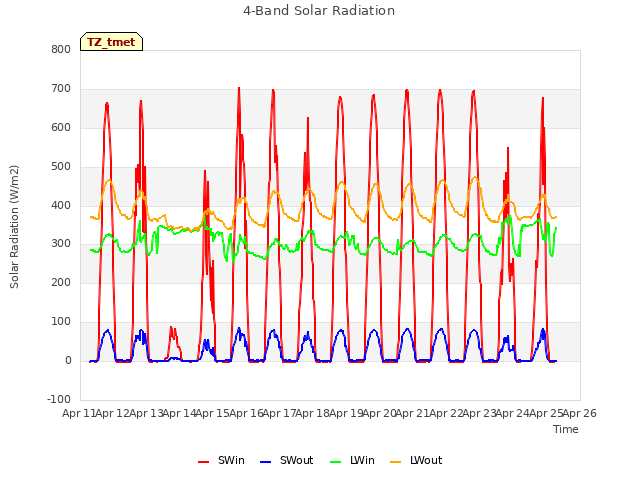
Task: Click the Apr 14 x-axis label
Action: [x=179, y=413]
